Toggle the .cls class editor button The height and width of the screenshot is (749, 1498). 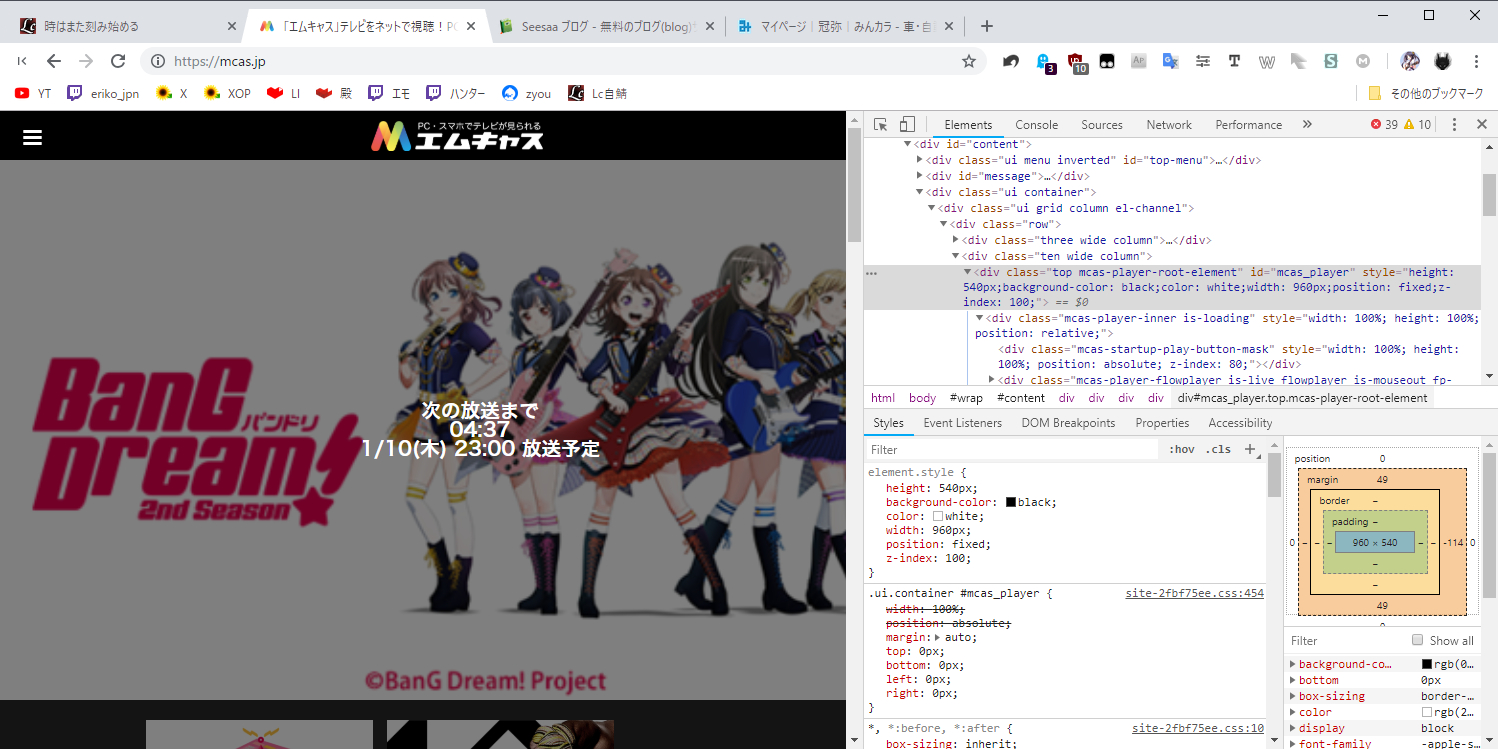coord(1218,450)
